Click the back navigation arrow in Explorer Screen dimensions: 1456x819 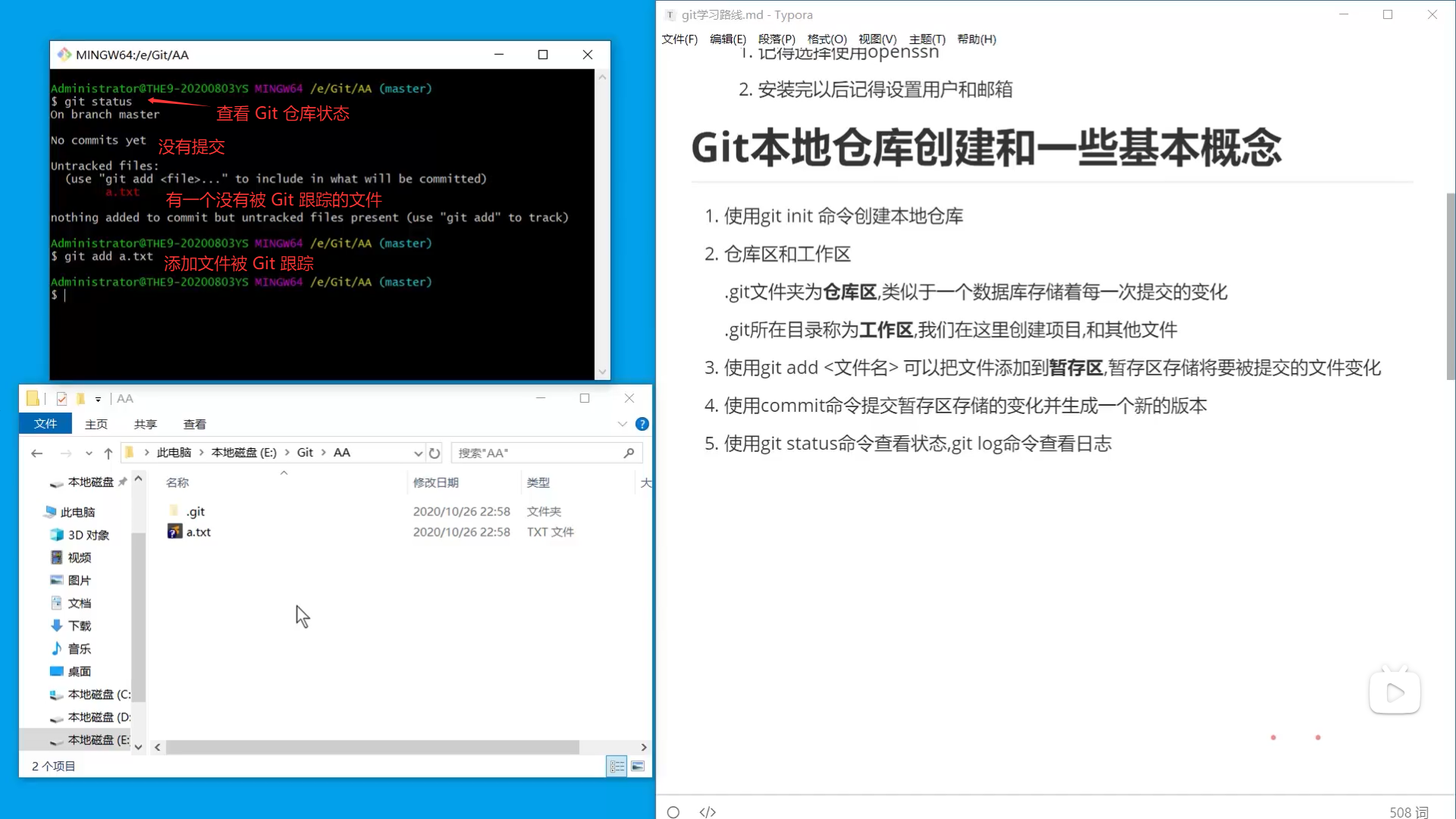tap(36, 452)
